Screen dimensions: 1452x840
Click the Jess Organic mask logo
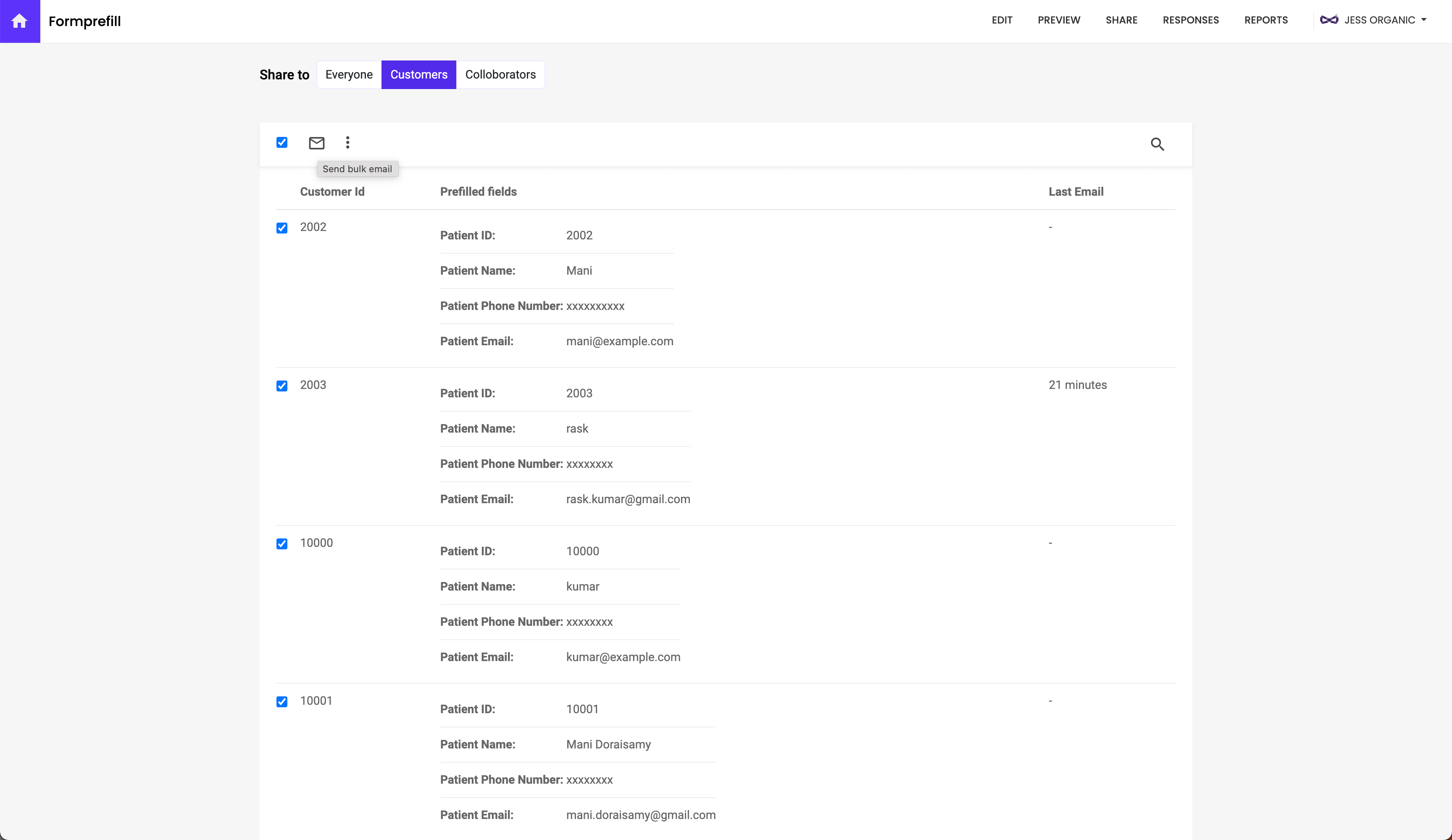point(1329,20)
